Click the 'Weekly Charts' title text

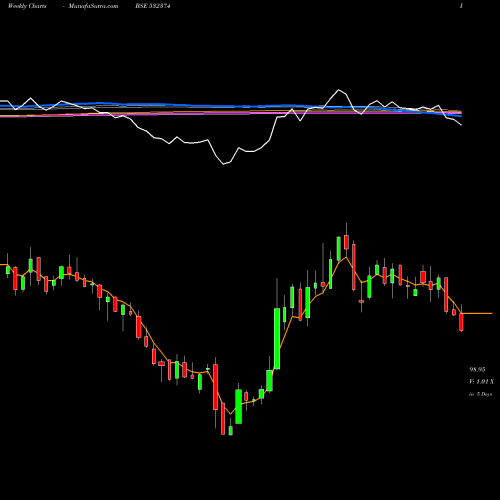click(x=27, y=6)
